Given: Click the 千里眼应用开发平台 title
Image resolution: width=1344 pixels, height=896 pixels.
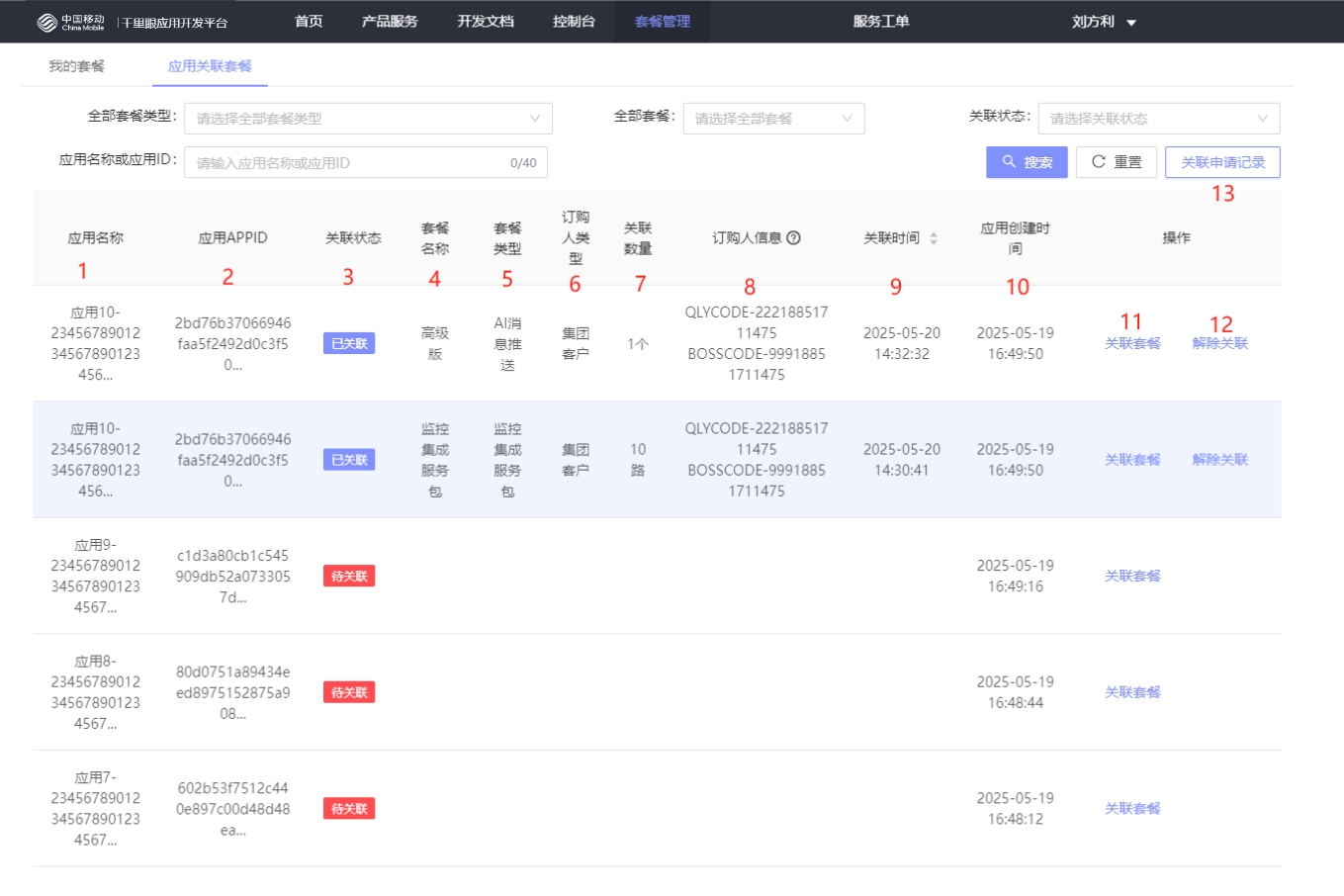Looking at the screenshot, I should tap(174, 23).
